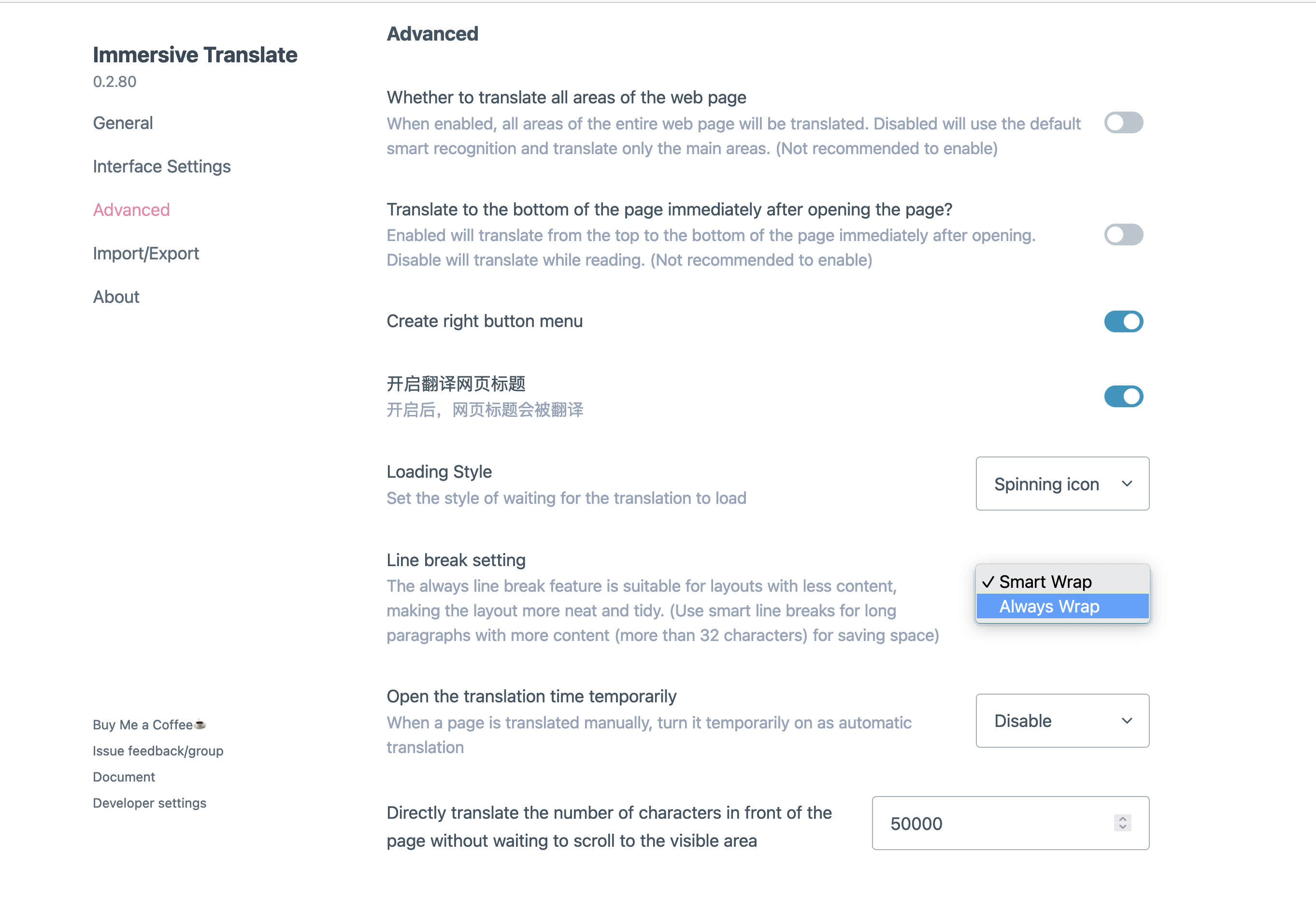This screenshot has width=1316, height=911.
Task: Open the Disable dropdown for temporary translation
Action: (x=1062, y=720)
